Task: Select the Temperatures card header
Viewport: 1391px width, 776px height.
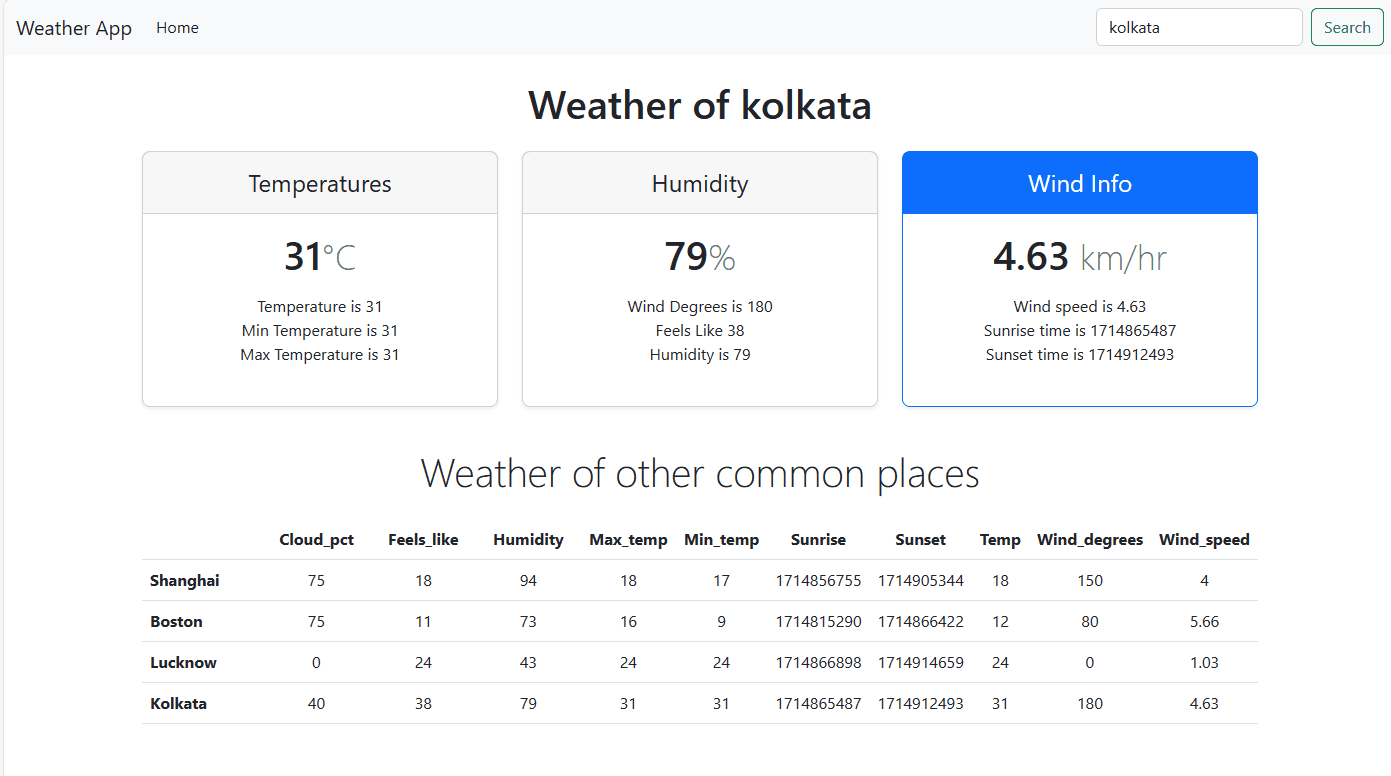Action: [320, 183]
